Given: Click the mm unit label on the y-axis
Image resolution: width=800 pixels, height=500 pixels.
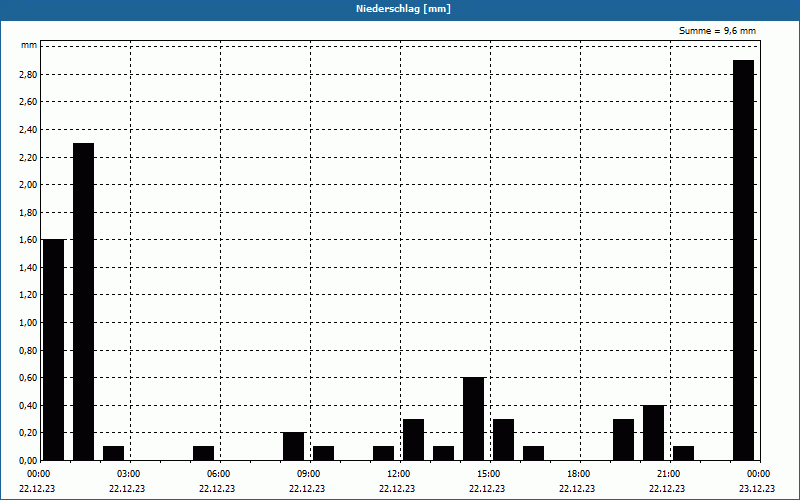Looking at the screenshot, I should pyautogui.click(x=29, y=45).
